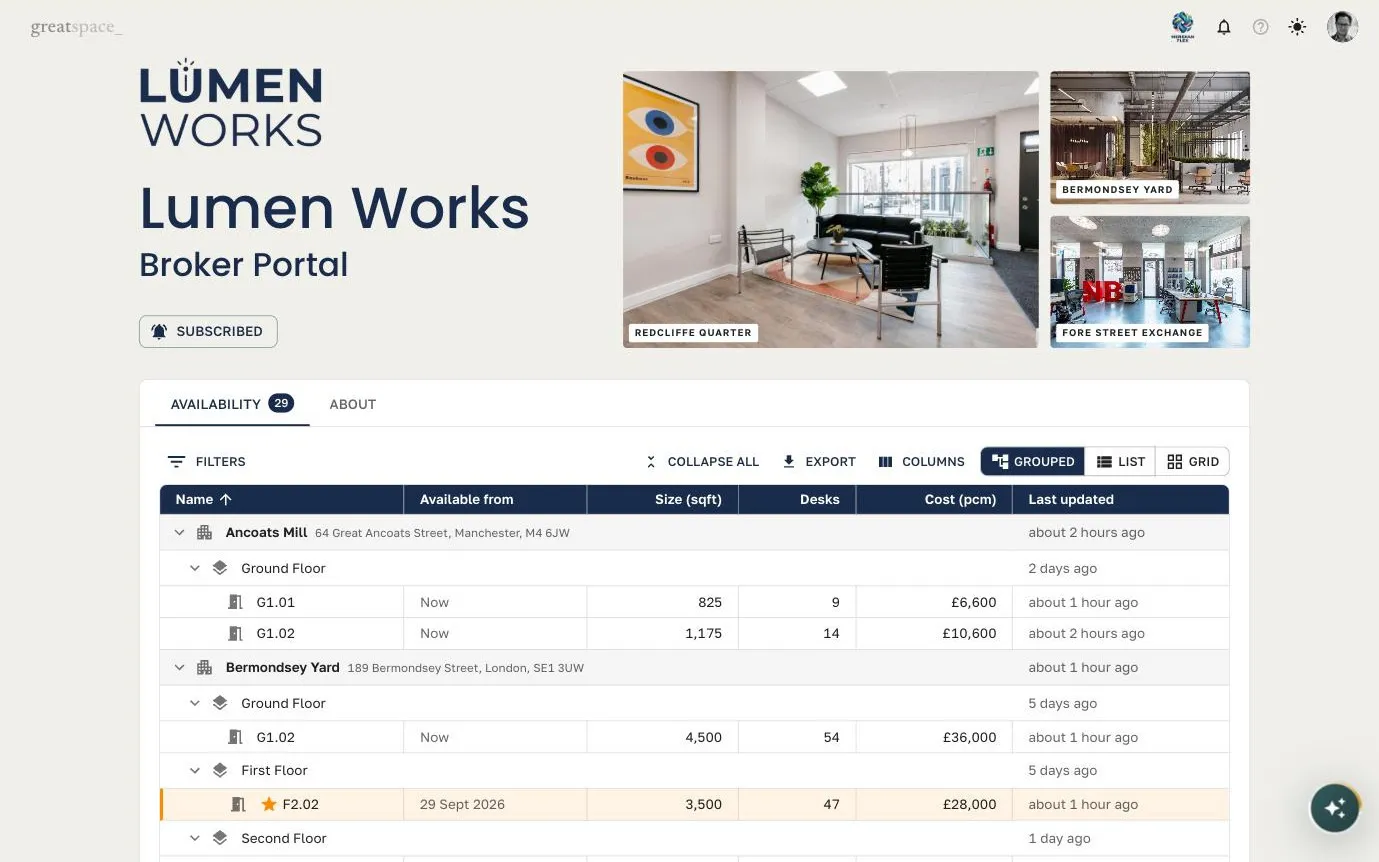Export the availability table
This screenshot has height=862, width=1379.
(x=819, y=462)
